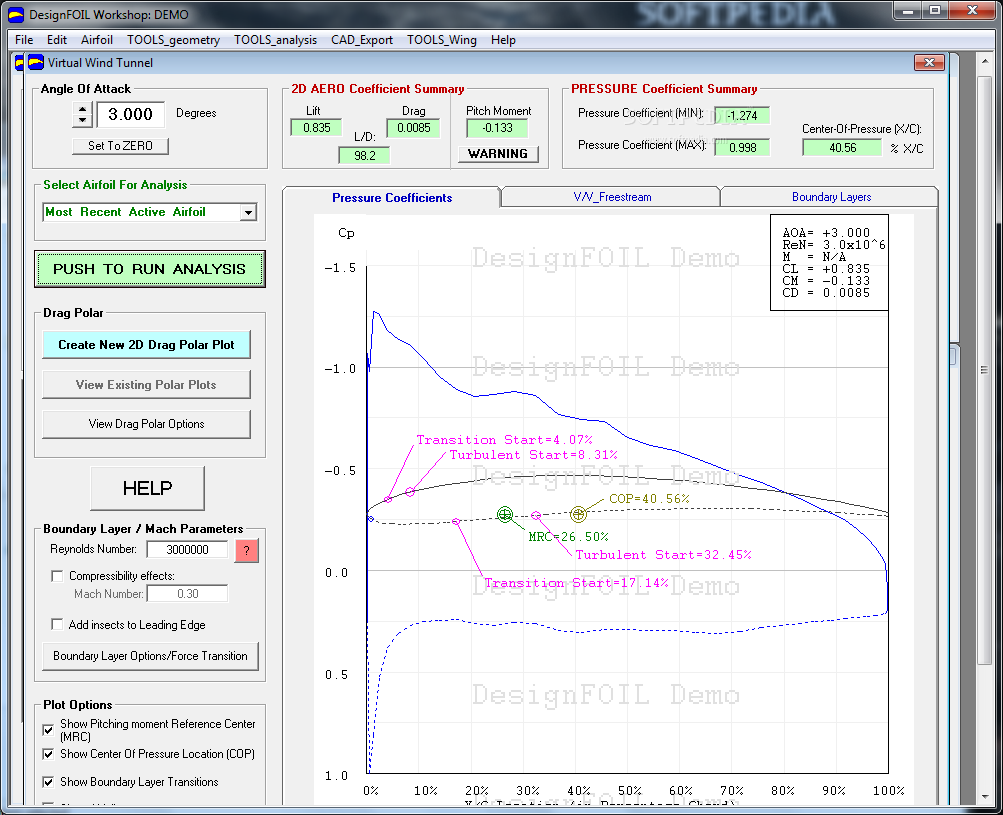Toggle Show Center Of Pressure Location checkbox
Screen dimensions: 1003x815
(x=48, y=754)
